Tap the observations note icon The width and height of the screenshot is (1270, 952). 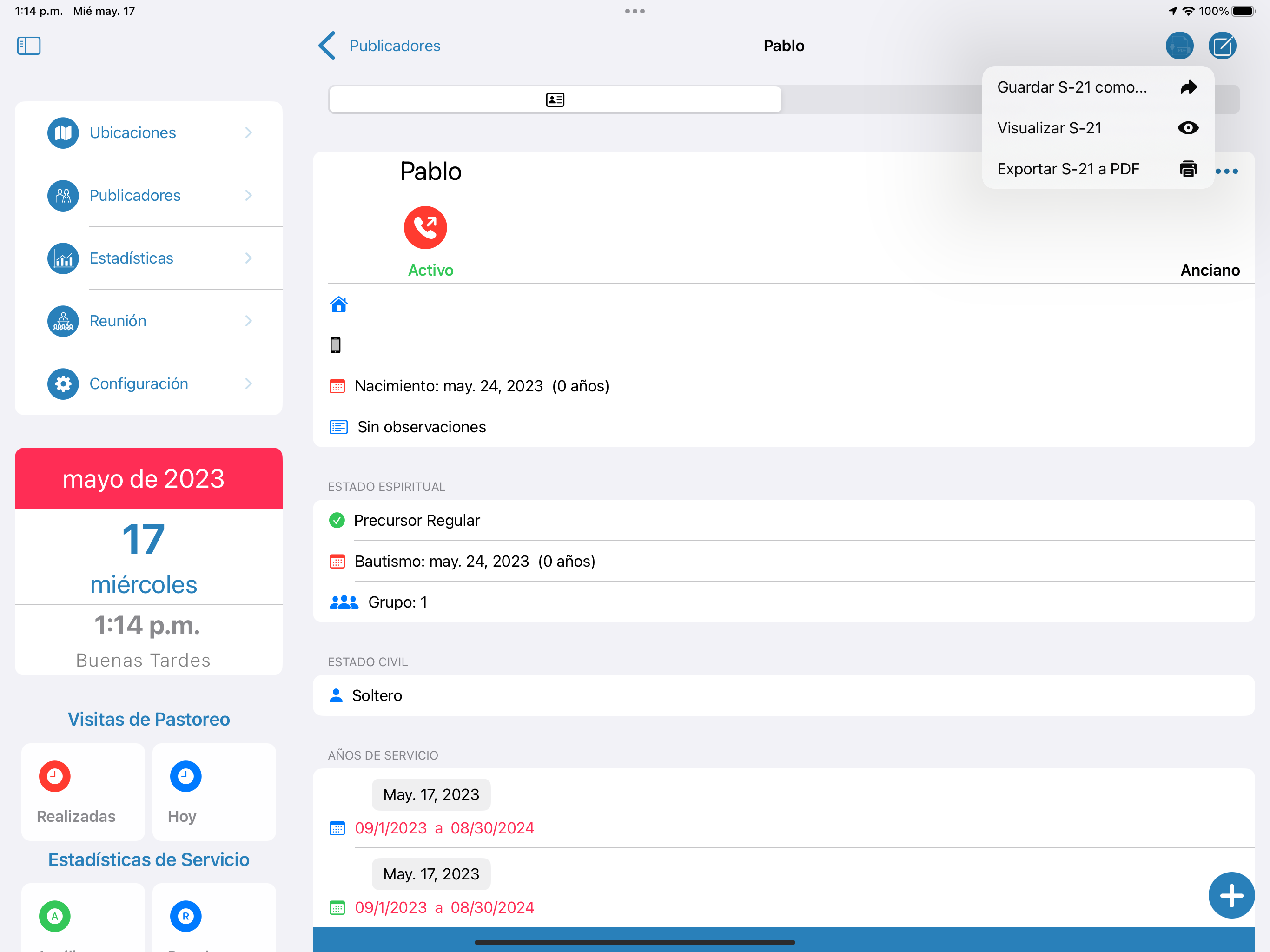tap(338, 427)
